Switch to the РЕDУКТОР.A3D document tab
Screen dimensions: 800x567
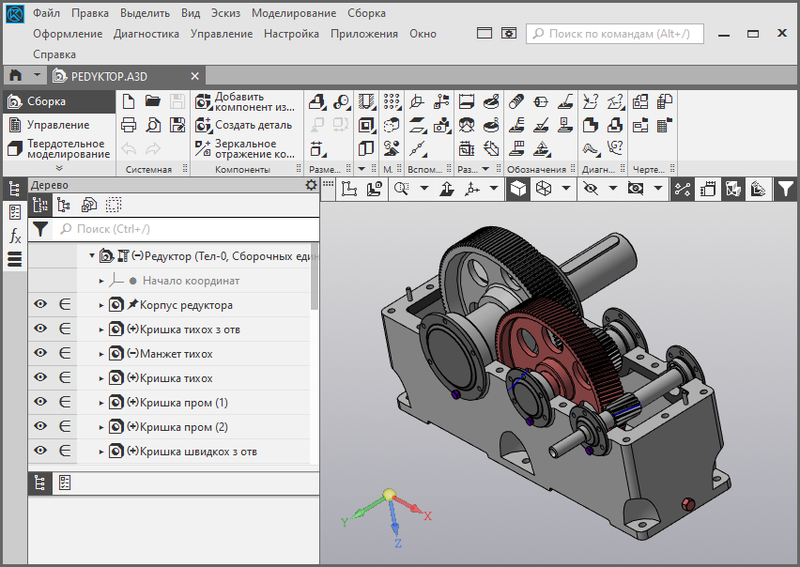[109, 77]
